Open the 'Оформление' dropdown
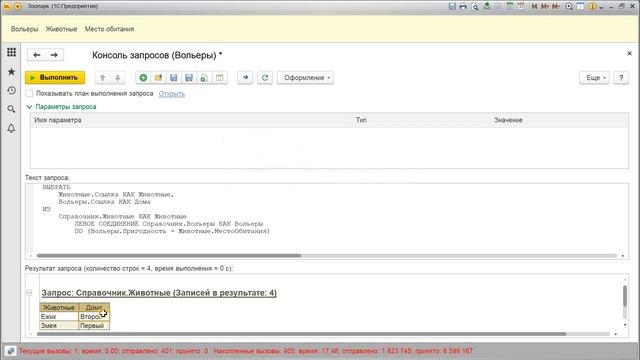640x360 pixels. (x=305, y=78)
